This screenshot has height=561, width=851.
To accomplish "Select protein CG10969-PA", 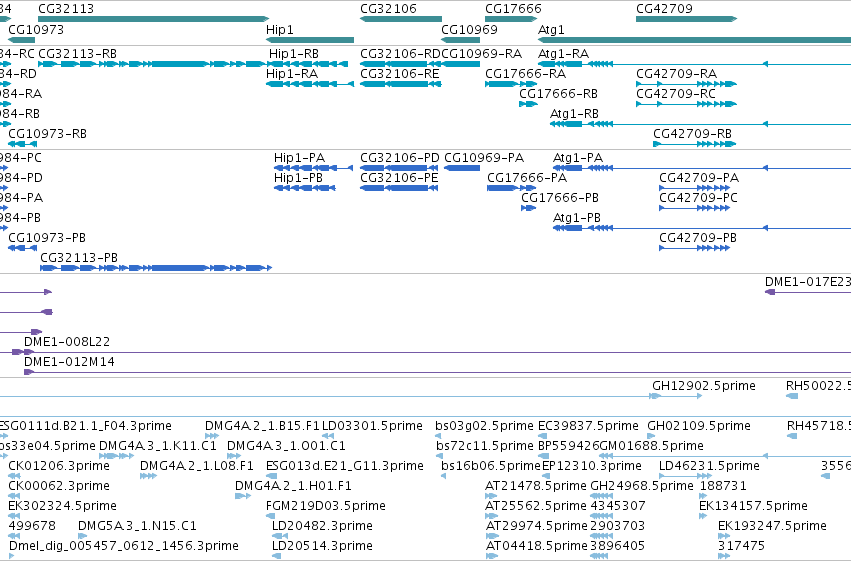I will tap(462, 168).
